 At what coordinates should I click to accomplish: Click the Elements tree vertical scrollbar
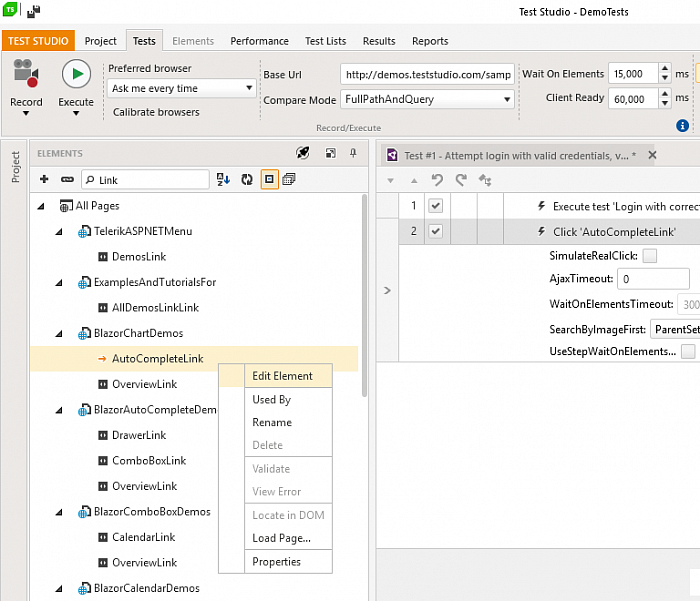(364, 296)
